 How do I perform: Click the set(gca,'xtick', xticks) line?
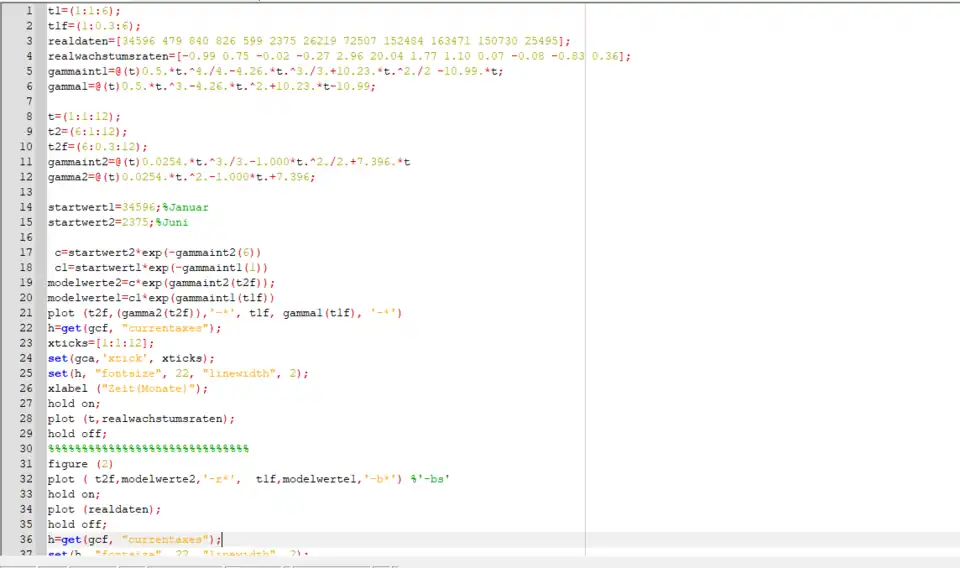coord(131,358)
